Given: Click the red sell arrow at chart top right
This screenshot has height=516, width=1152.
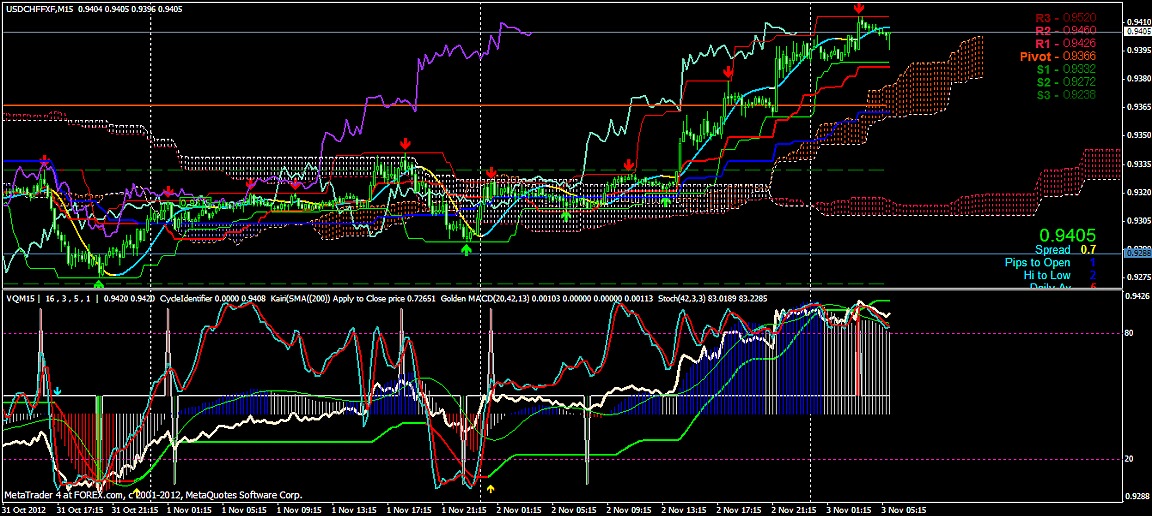Looking at the screenshot, I should click(x=859, y=8).
